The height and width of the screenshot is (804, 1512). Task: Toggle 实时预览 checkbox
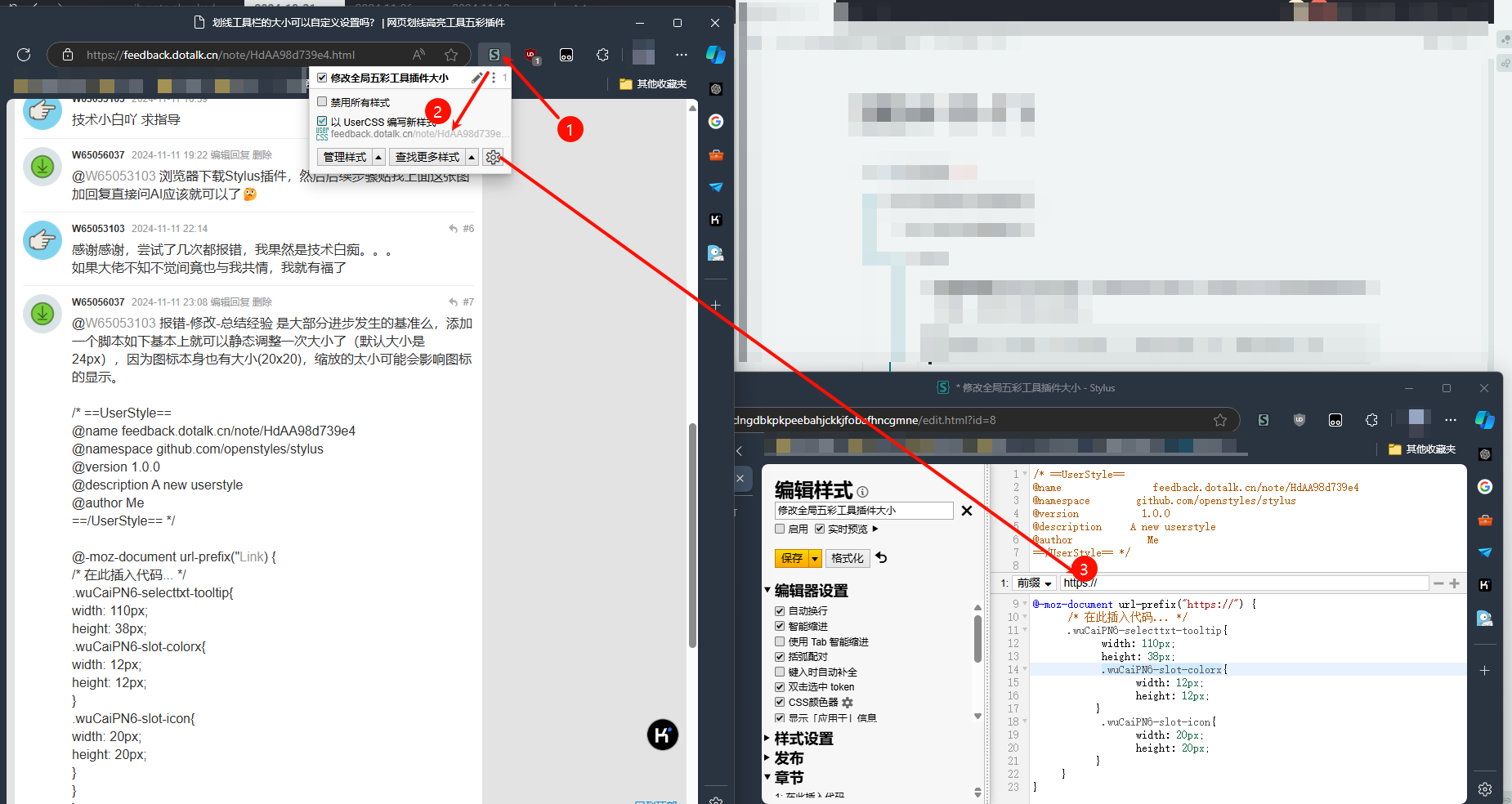(x=820, y=529)
